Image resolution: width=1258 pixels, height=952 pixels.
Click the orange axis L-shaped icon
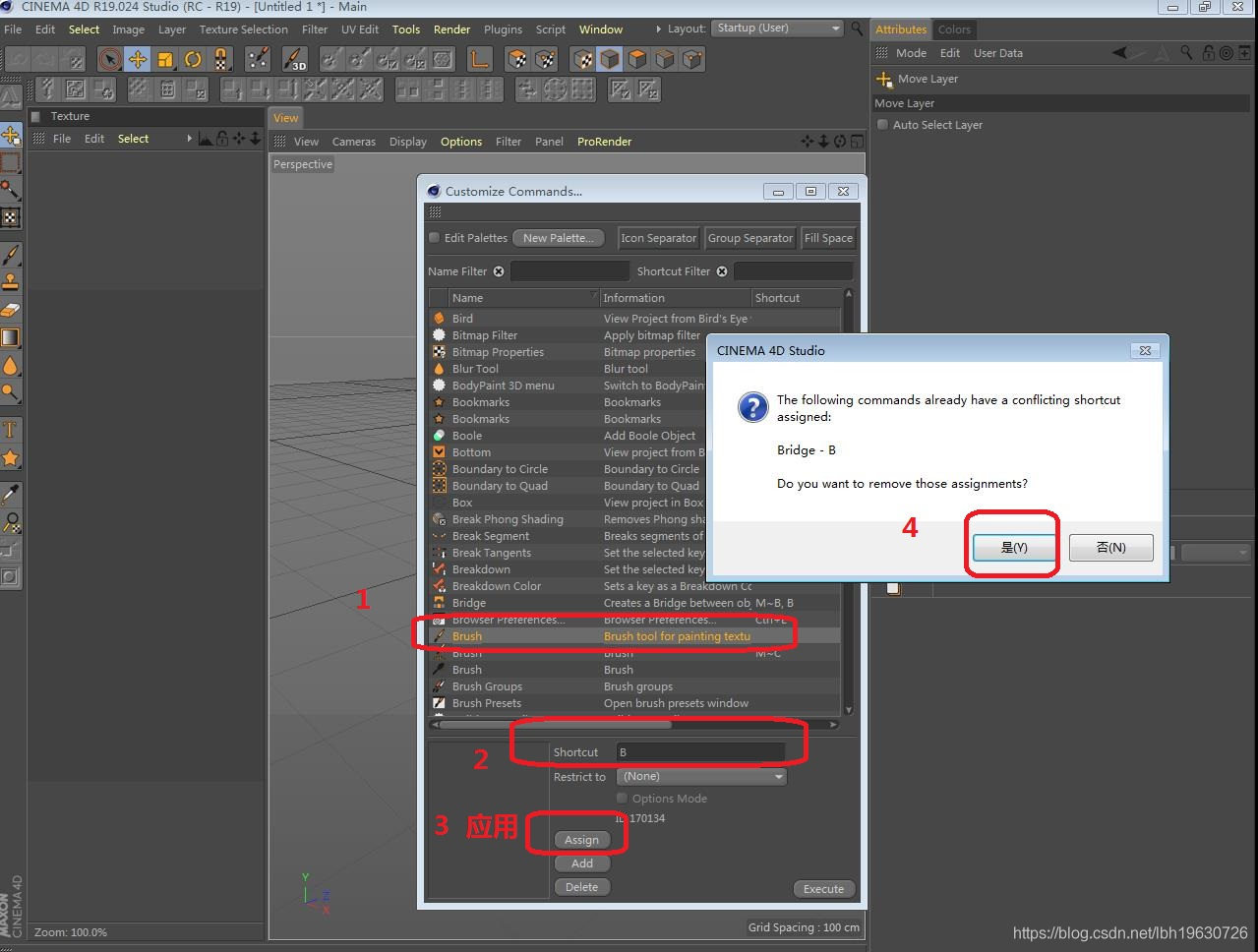pos(479,60)
